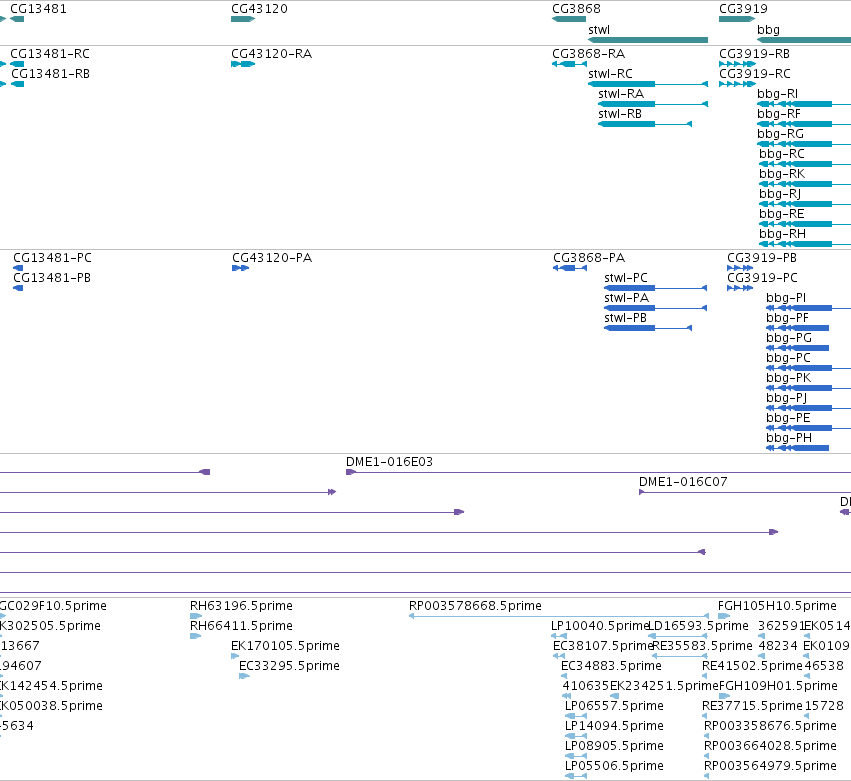Click EST RP003564979.5prime
The image size is (851, 781).
pyautogui.click(x=770, y=766)
